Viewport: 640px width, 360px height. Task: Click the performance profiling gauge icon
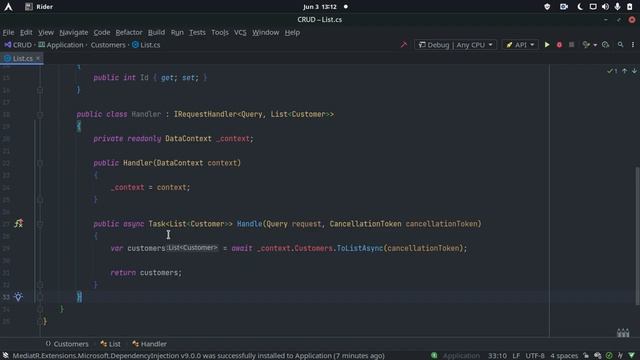click(x=605, y=44)
